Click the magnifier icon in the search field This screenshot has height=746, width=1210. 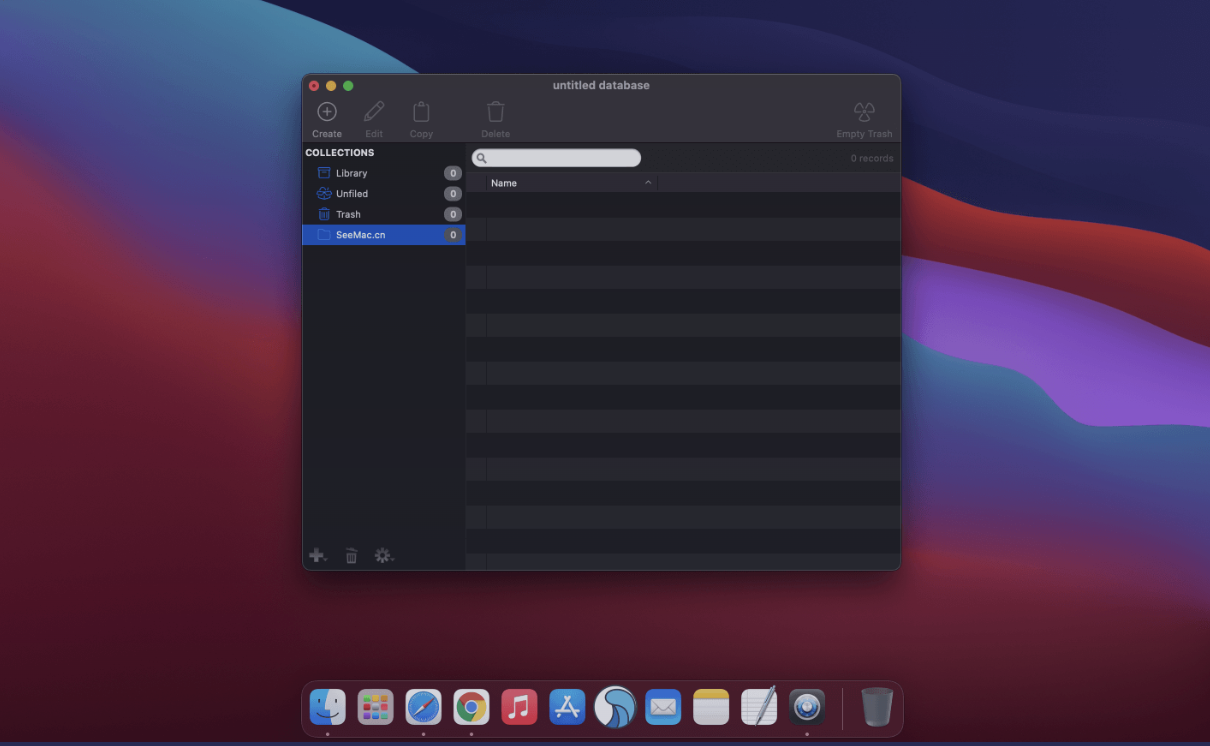482,157
